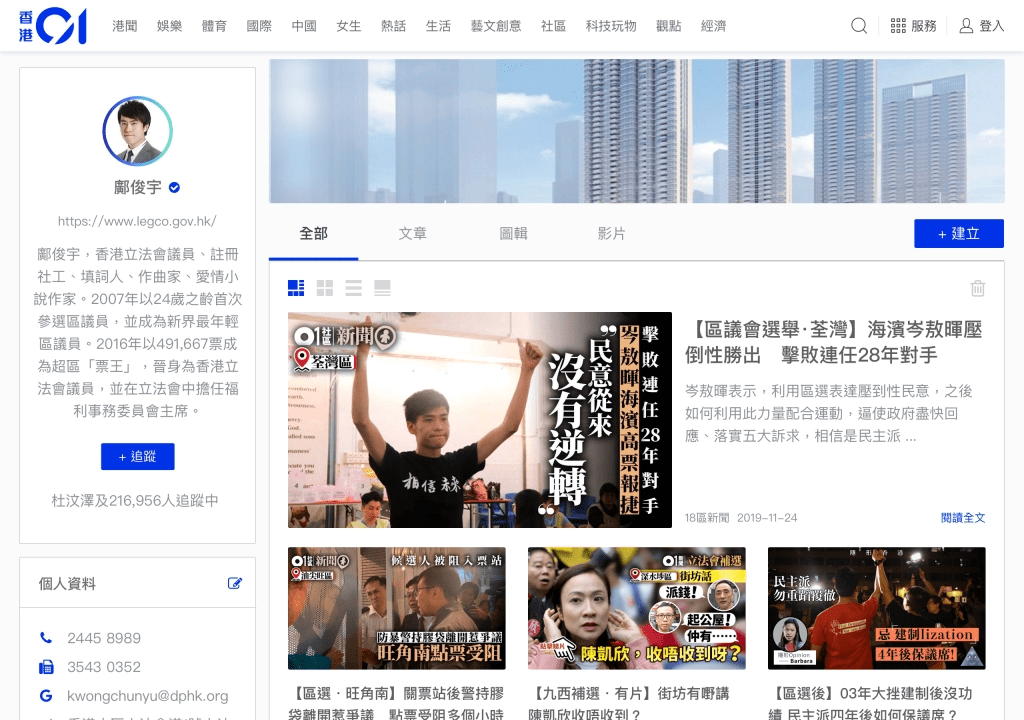
Task: Open headline 海濱岑敖暉壓倒性勝出 article
Action: click(x=833, y=342)
